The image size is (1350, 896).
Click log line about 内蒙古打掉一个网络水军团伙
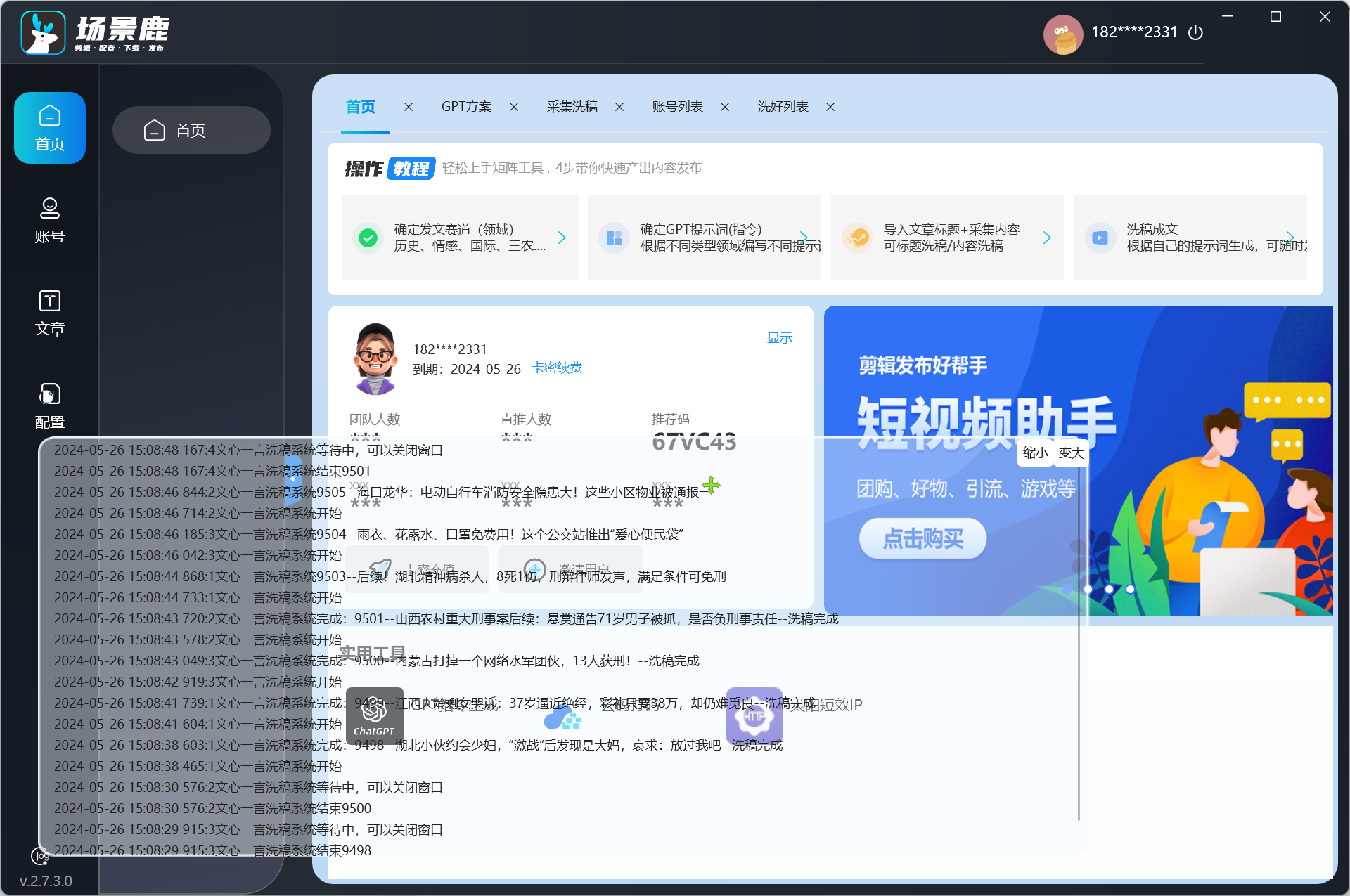(376, 661)
